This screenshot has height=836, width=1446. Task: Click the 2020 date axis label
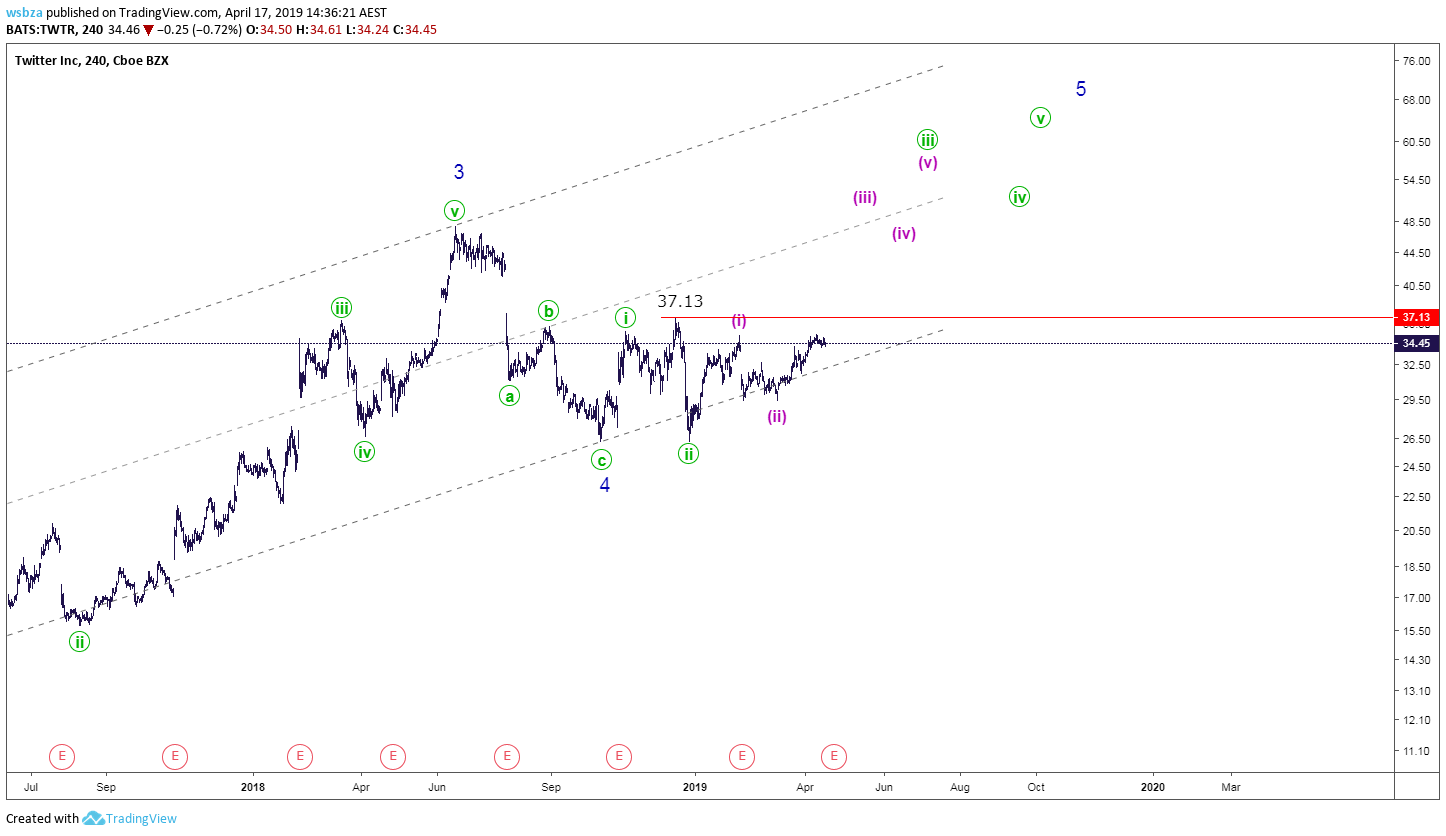click(1153, 787)
